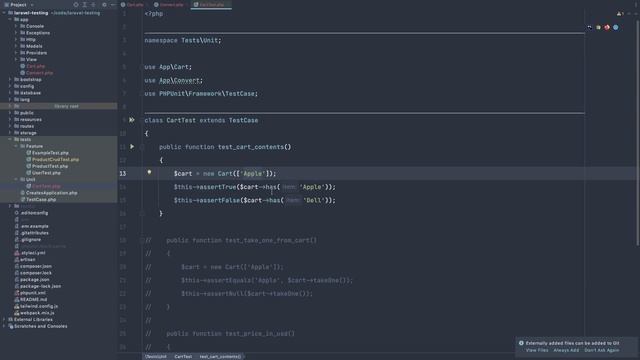Open file in Firefox browser icon
Image resolution: width=640 pixels, height=360 pixels.
coord(607,27)
